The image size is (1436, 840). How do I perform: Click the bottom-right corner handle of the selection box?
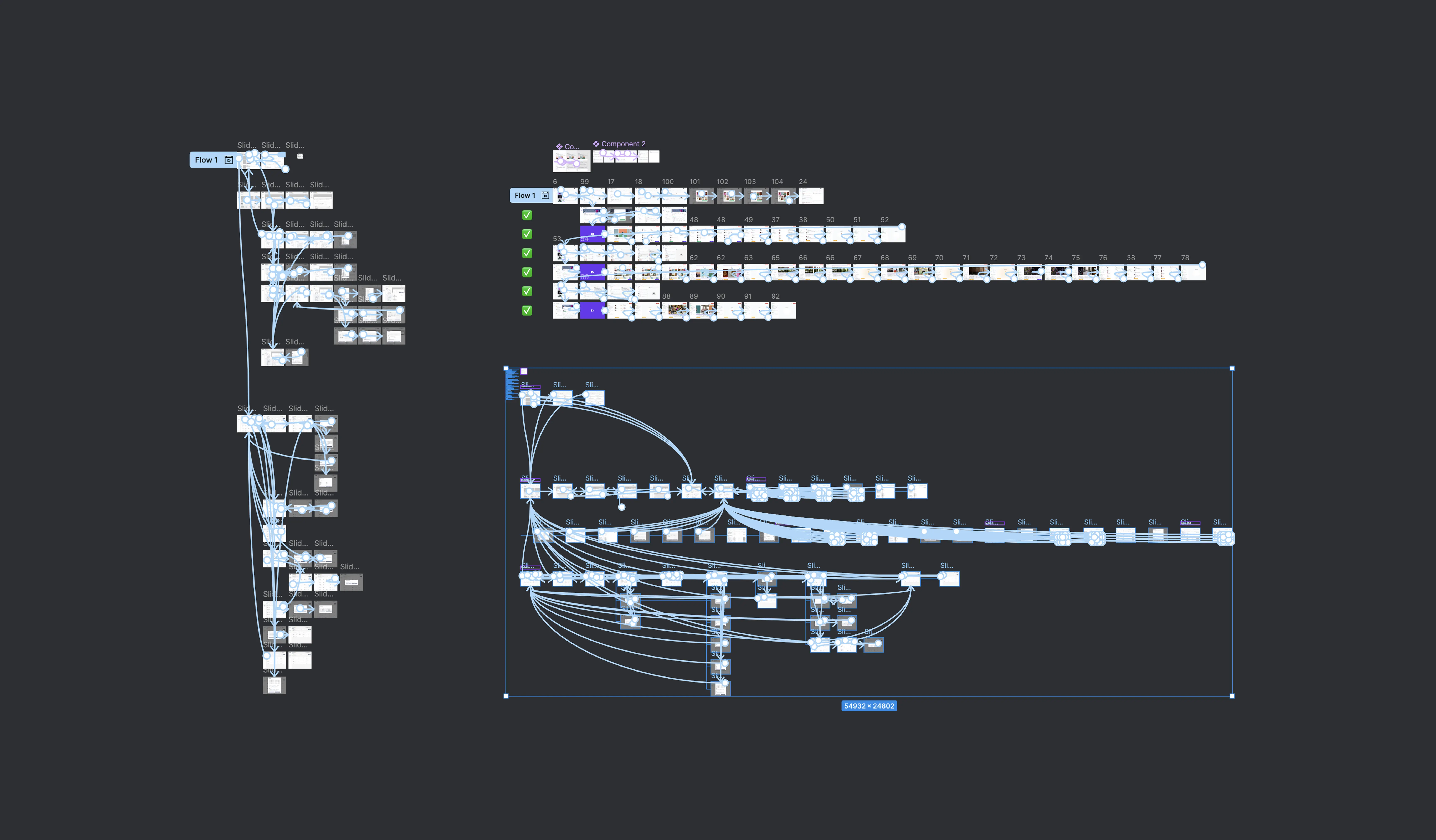(1232, 696)
